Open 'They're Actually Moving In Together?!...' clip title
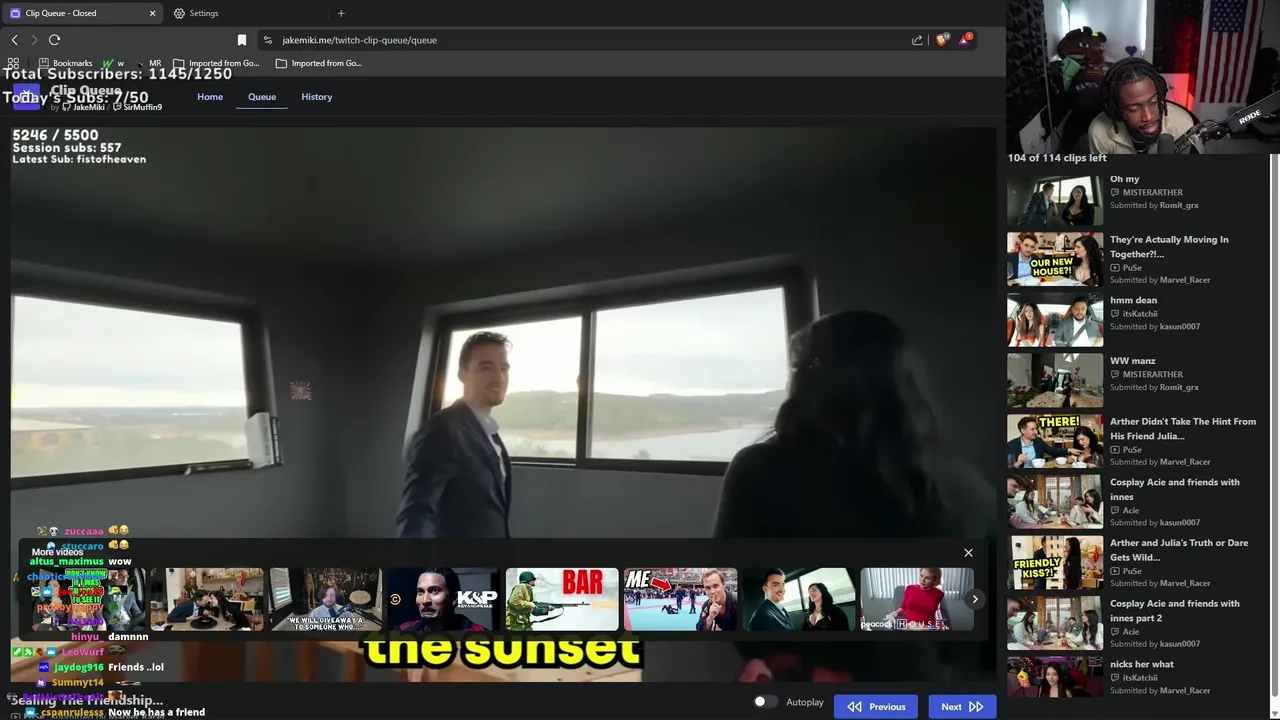The height and width of the screenshot is (720, 1280). click(1169, 246)
